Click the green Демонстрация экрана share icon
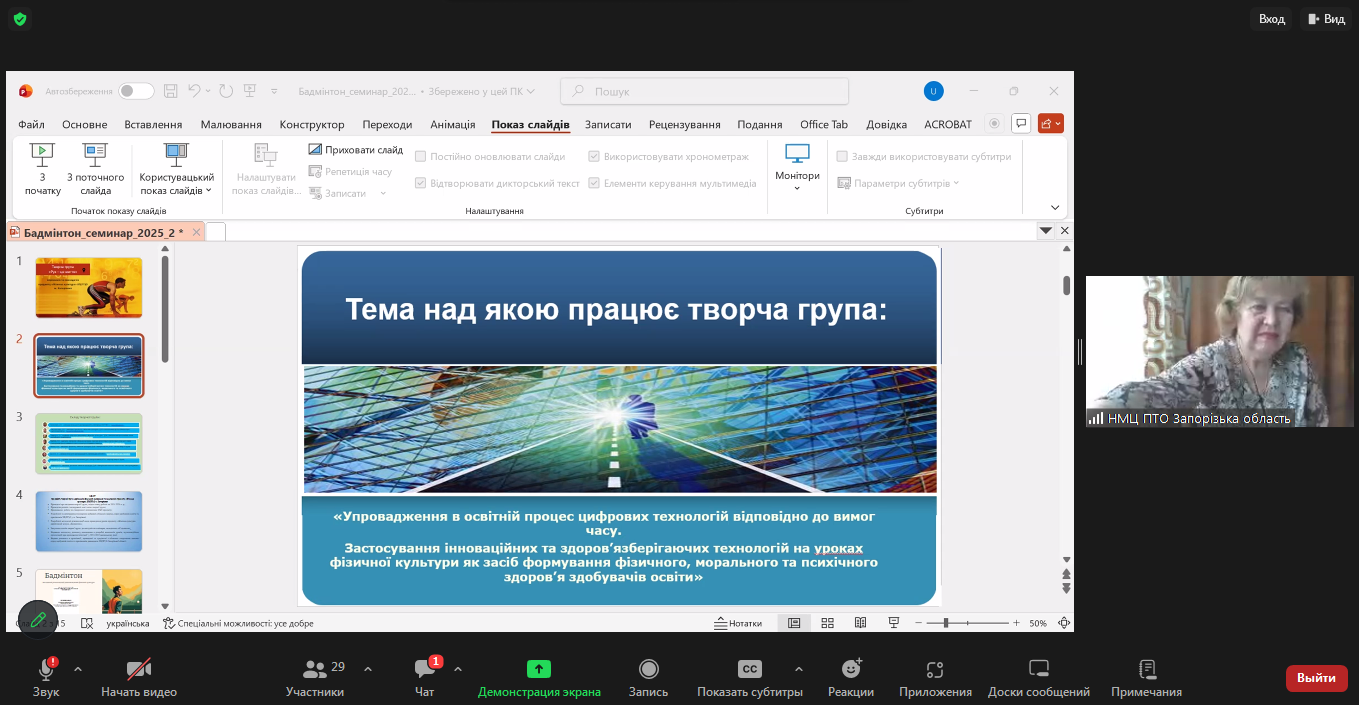Viewport: 1359px width, 705px height. coord(539,670)
